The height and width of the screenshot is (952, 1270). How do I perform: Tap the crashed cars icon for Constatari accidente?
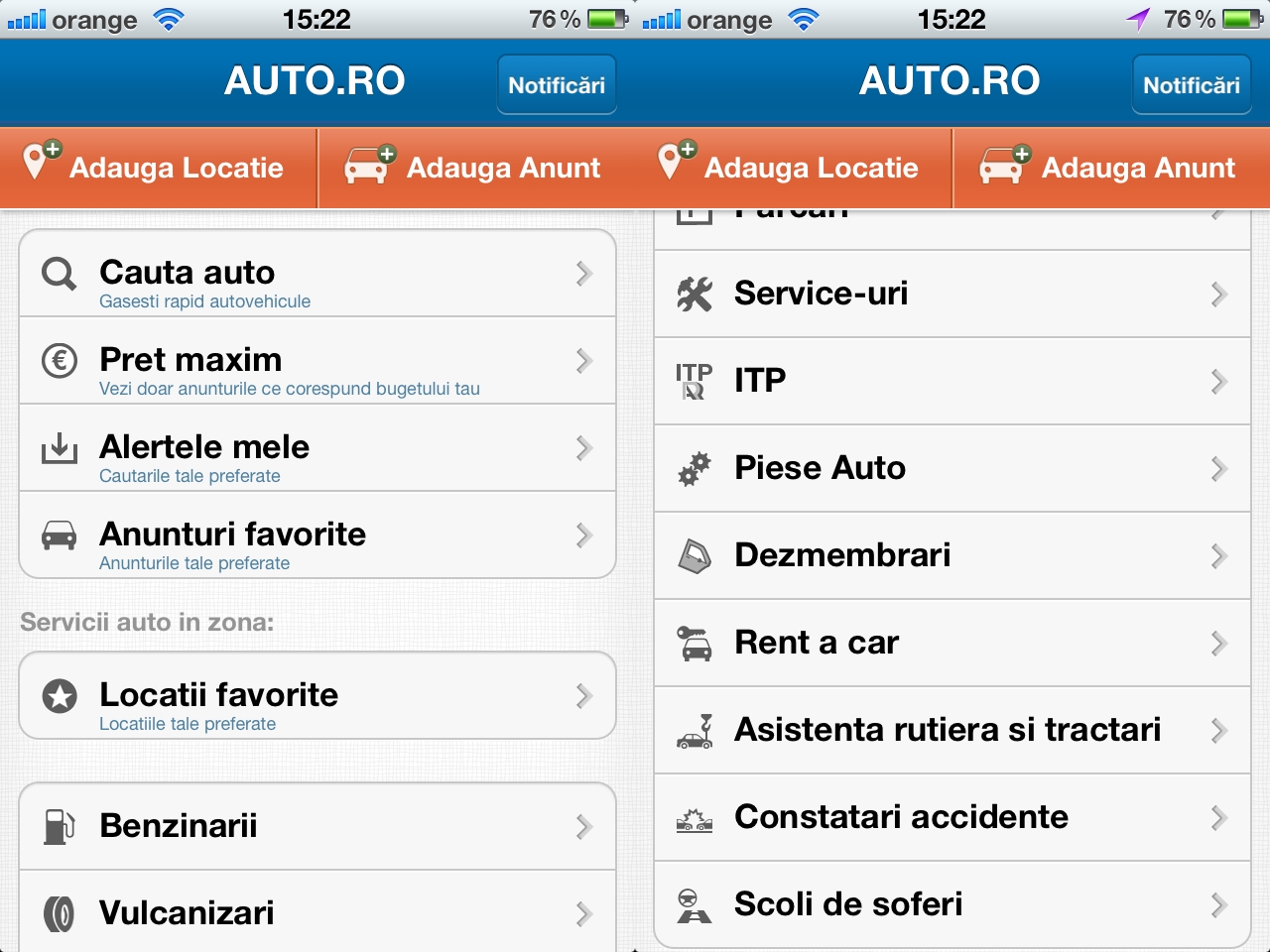(x=694, y=819)
